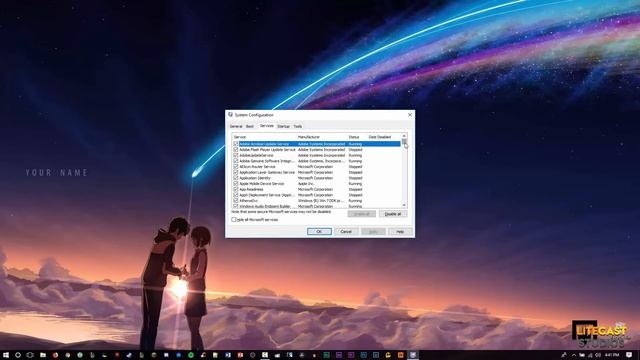Toggle AllJoyn Router Service checkbox
Image resolution: width=640 pixels, height=360 pixels.
pos(236,167)
